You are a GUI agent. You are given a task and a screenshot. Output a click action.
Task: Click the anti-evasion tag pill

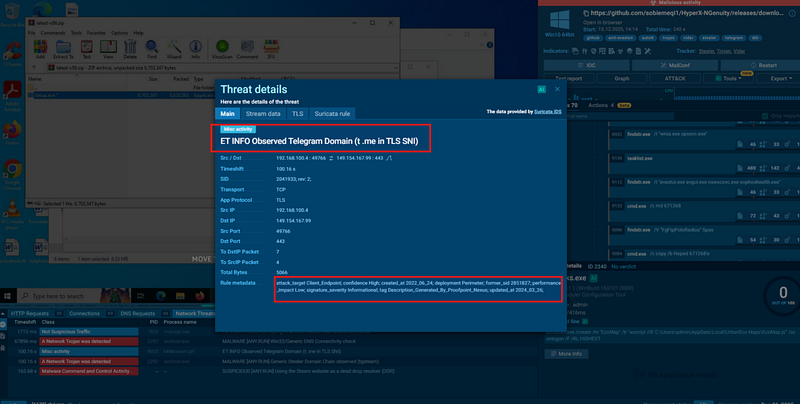point(620,38)
